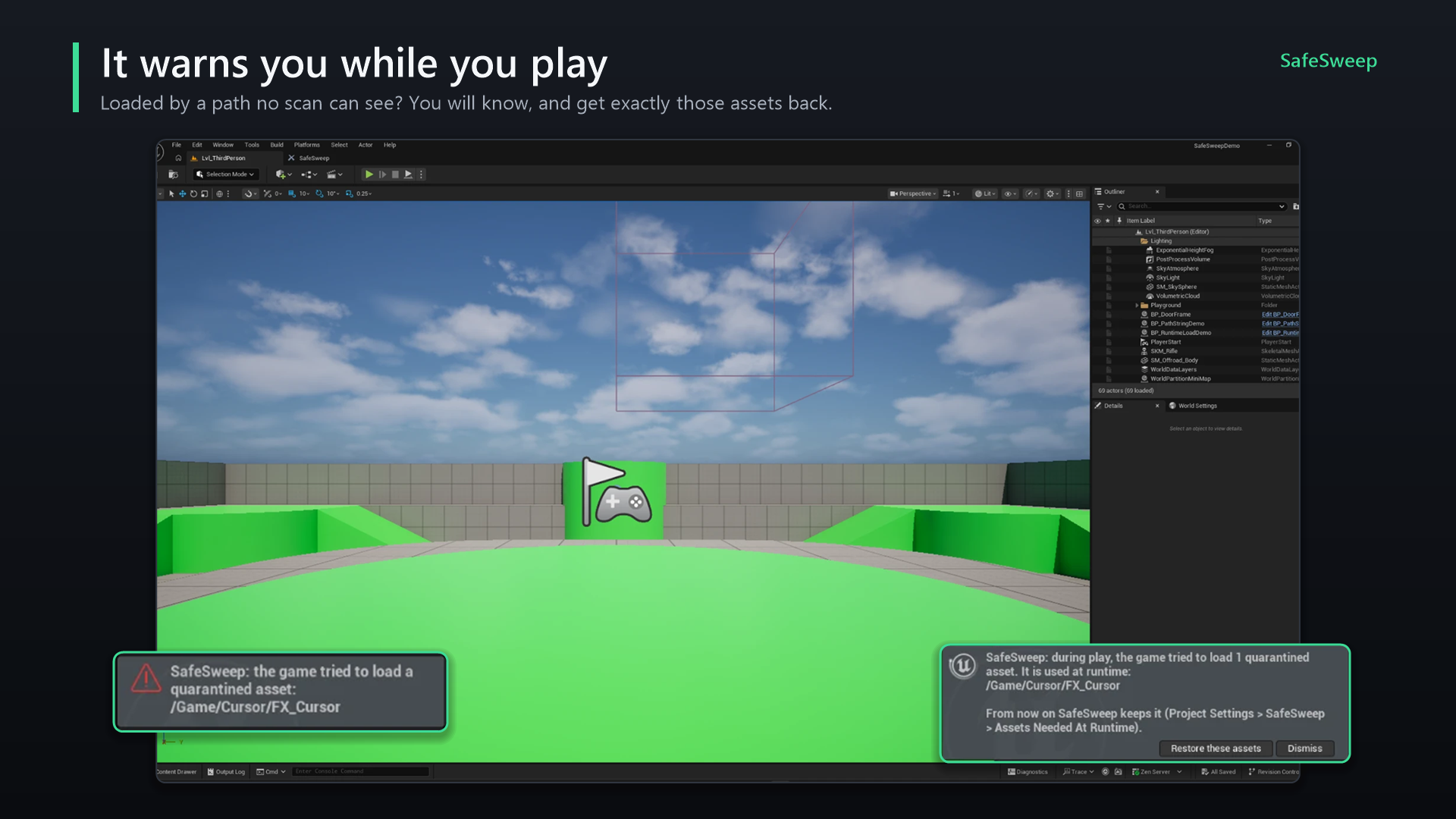The width and height of the screenshot is (1456, 819).
Task: Click the console command input field
Action: pyautogui.click(x=360, y=772)
